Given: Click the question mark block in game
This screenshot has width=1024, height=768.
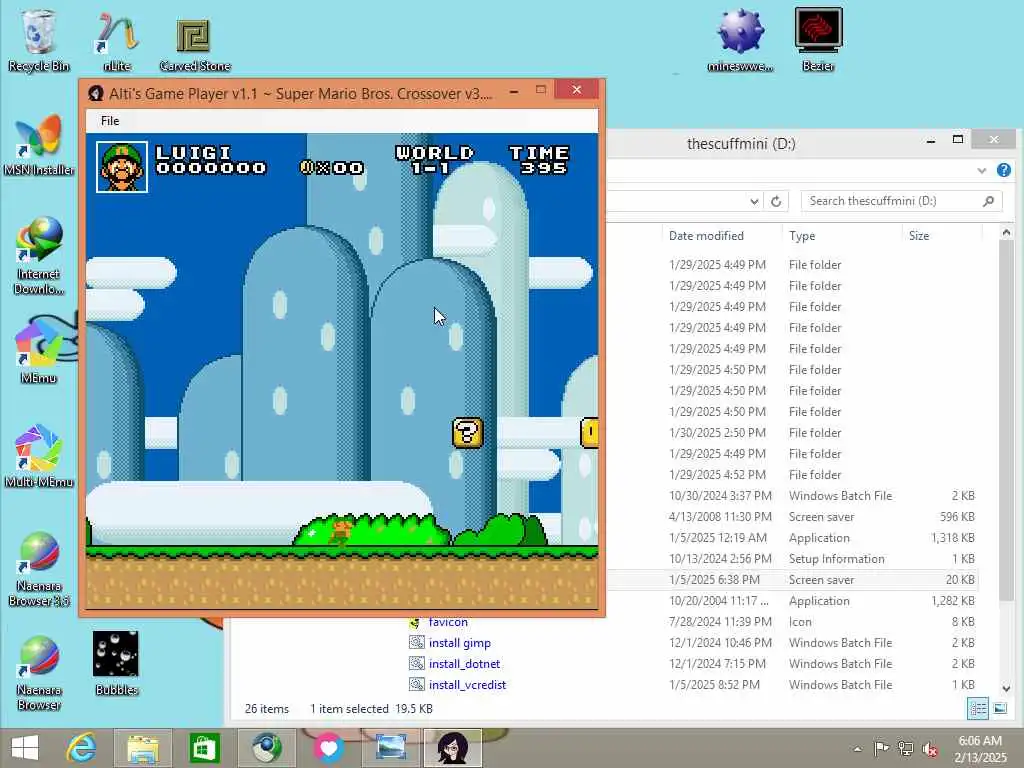Looking at the screenshot, I should click(468, 432).
